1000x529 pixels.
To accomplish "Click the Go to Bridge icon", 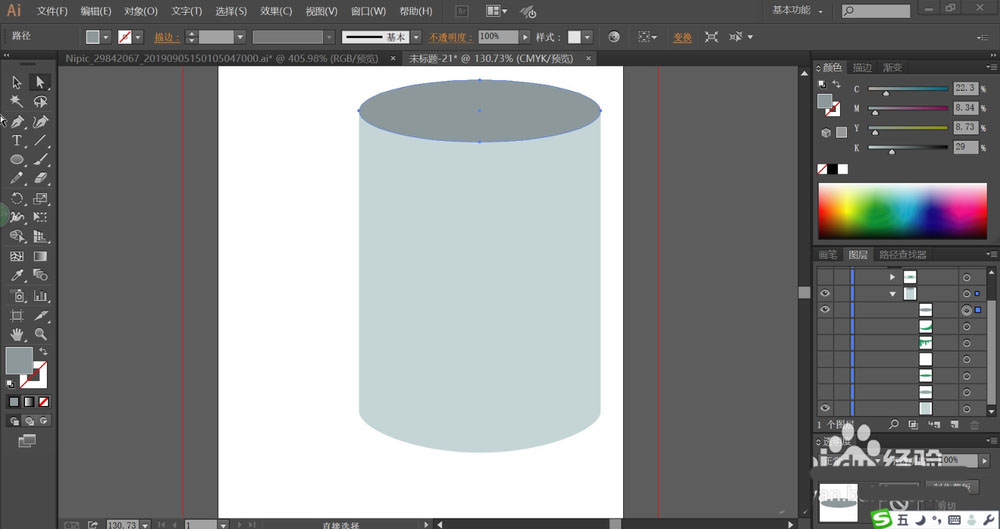I will pos(461,11).
